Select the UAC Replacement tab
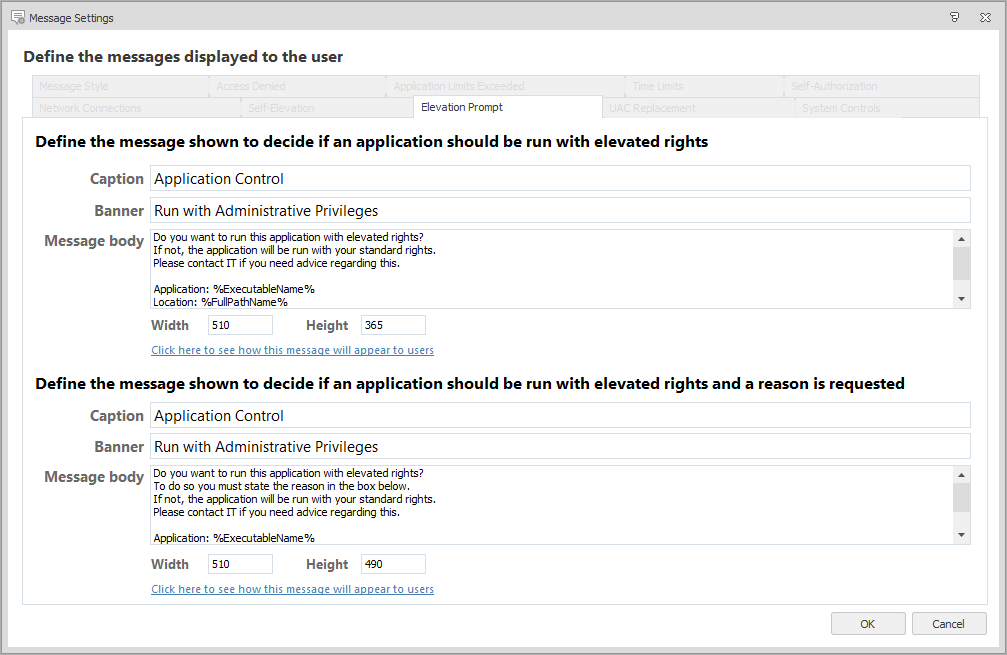The image size is (1007, 655). 652,108
